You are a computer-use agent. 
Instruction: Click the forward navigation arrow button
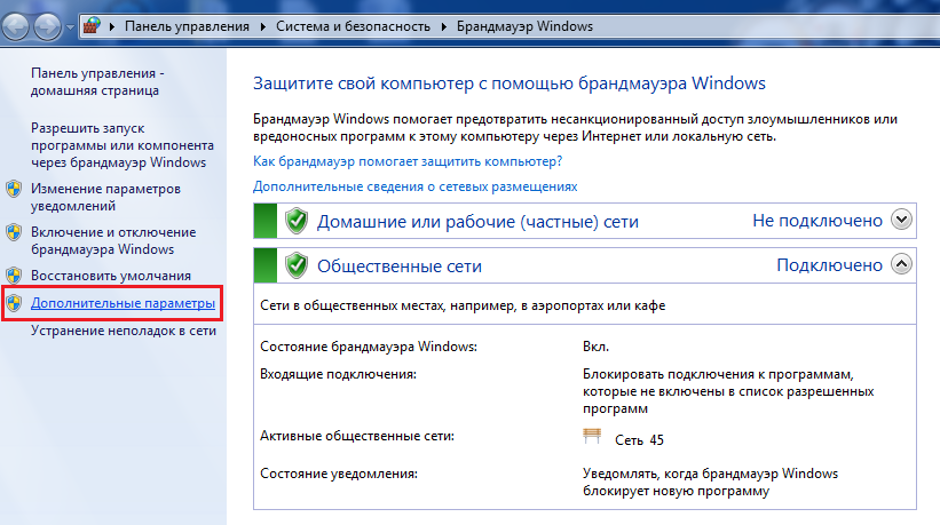48,27
